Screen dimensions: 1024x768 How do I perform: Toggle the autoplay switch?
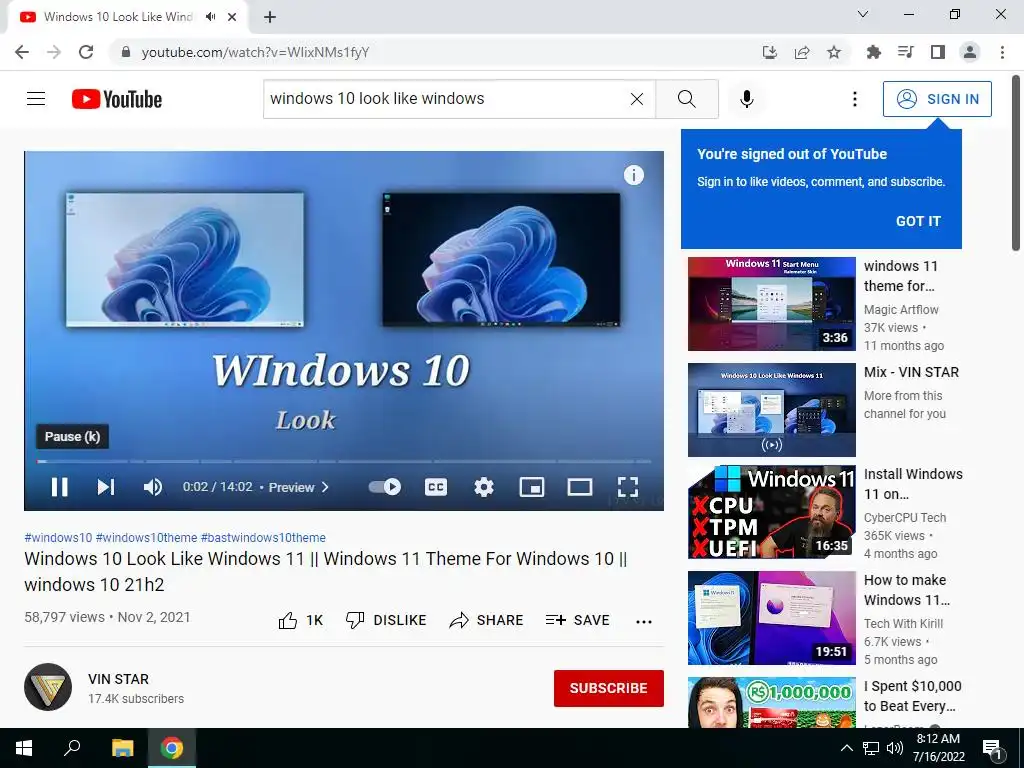[385, 487]
